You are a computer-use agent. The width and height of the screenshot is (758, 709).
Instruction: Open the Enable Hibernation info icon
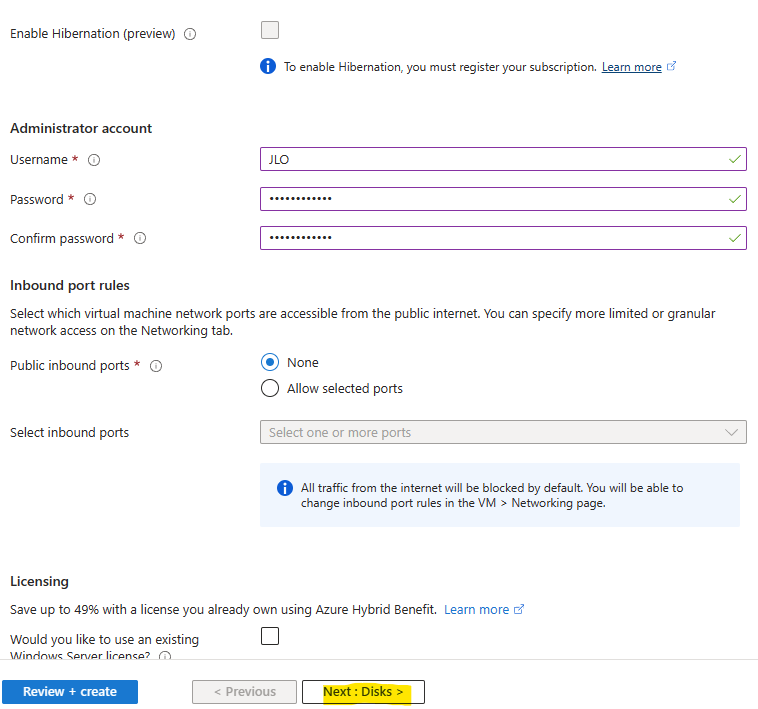(x=190, y=34)
